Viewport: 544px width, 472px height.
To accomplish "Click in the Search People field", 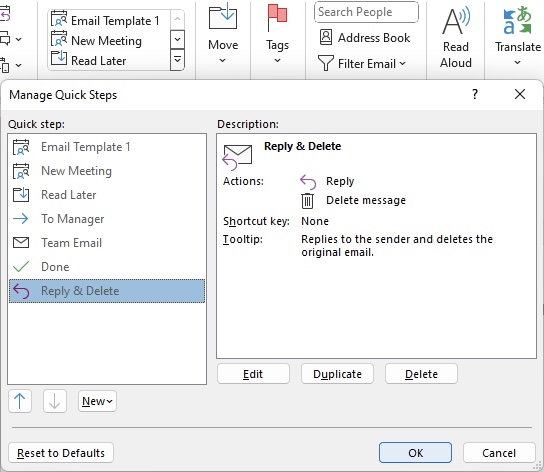I will [x=366, y=12].
